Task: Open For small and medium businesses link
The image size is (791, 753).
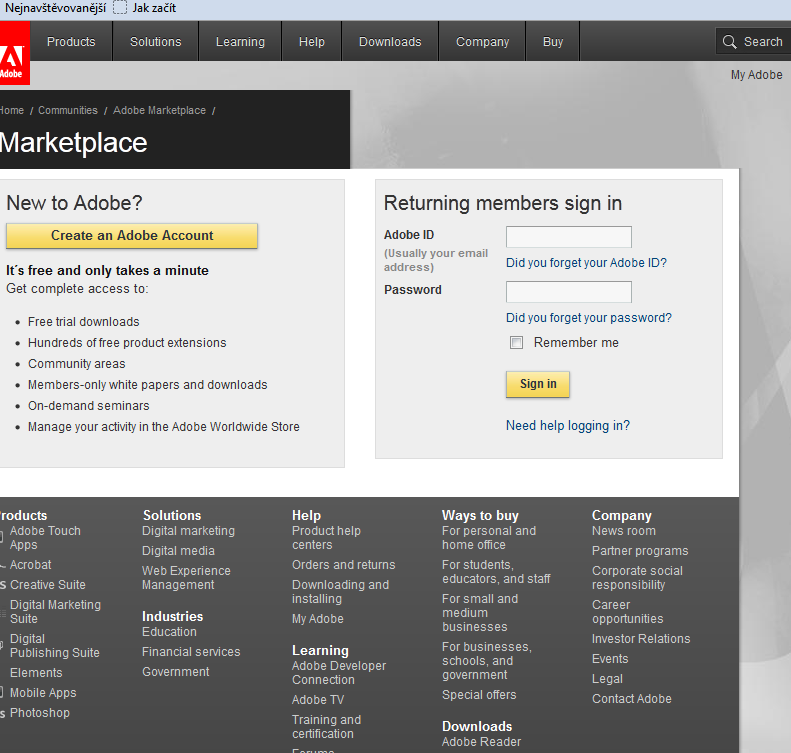Action: [480, 613]
